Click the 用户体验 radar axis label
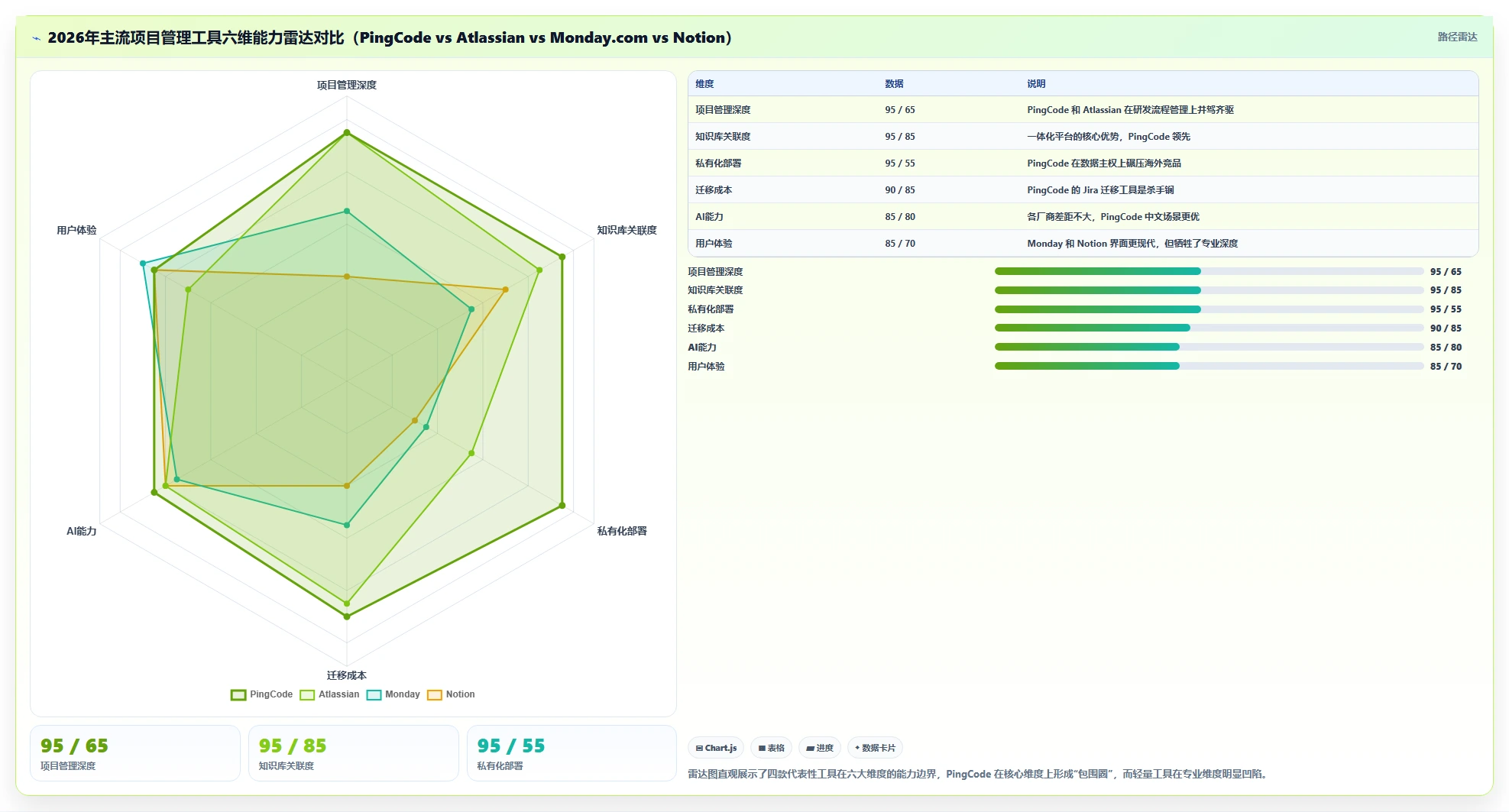The width and height of the screenshot is (1509, 812). coord(76,230)
